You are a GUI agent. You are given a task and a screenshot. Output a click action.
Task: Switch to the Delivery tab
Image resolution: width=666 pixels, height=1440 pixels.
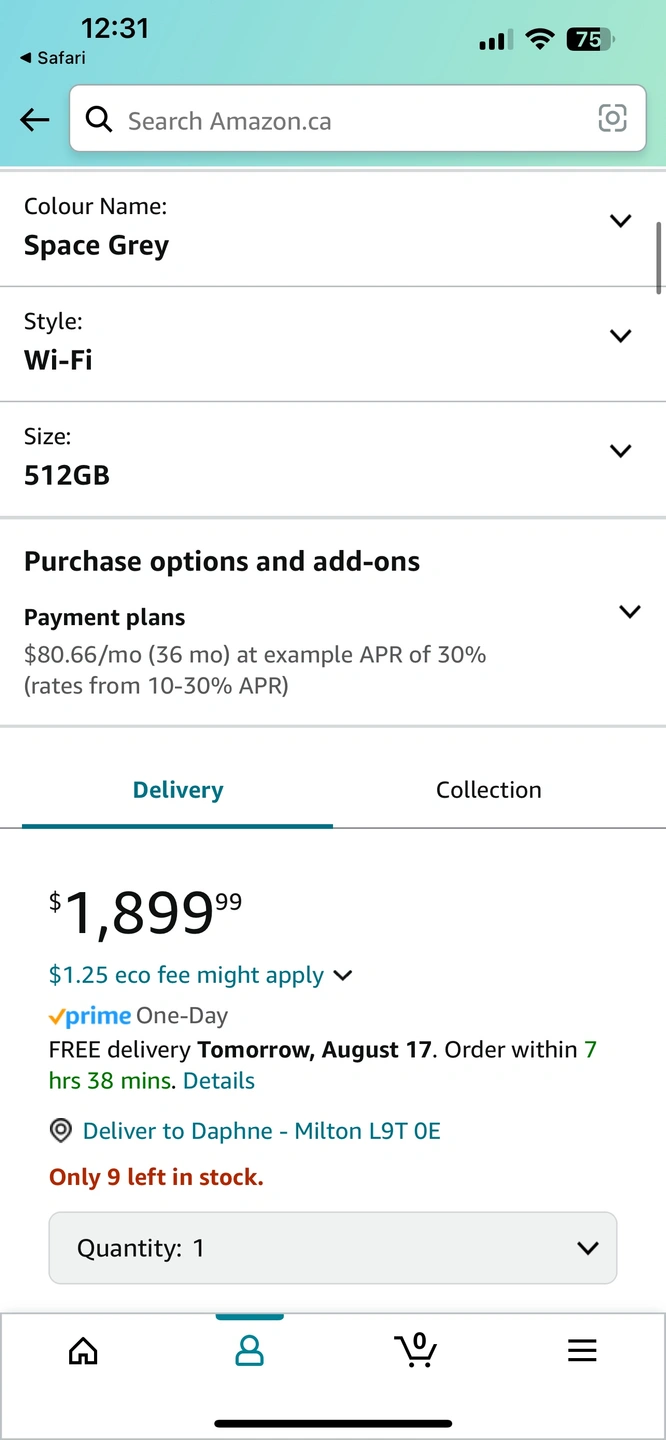coord(178,790)
